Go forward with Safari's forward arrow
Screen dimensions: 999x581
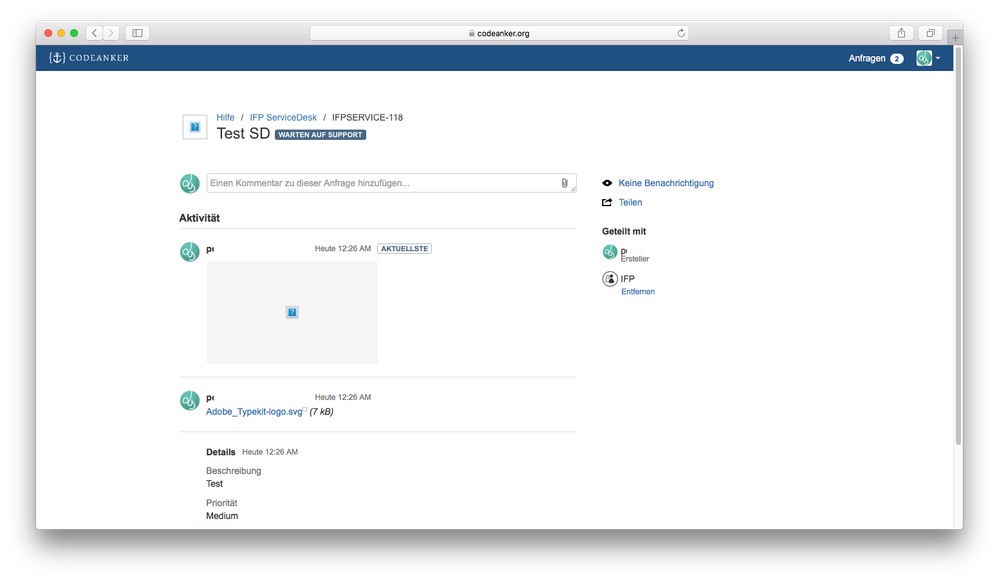click(111, 33)
